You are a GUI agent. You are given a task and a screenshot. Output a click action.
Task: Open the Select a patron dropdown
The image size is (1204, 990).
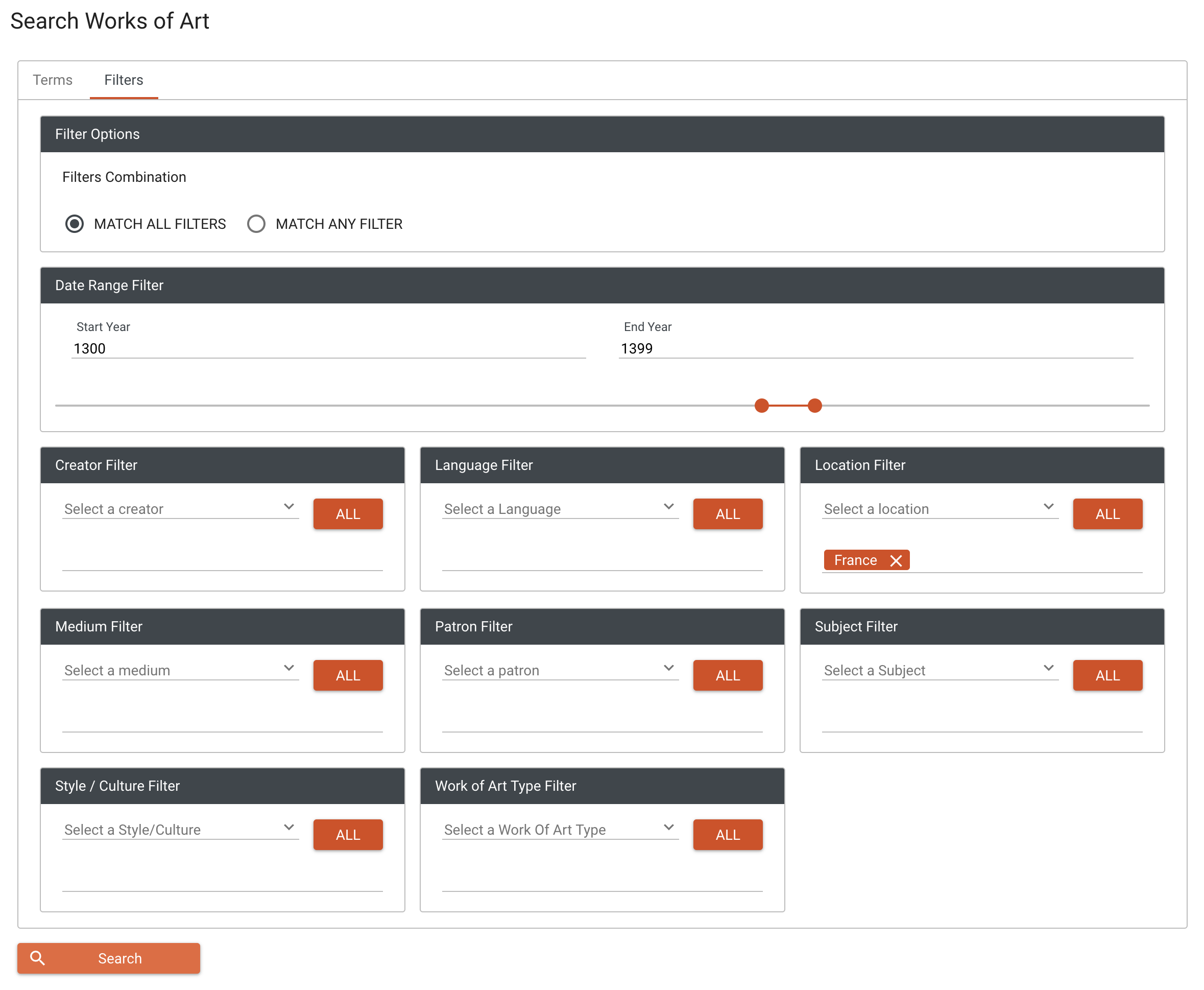click(x=560, y=670)
